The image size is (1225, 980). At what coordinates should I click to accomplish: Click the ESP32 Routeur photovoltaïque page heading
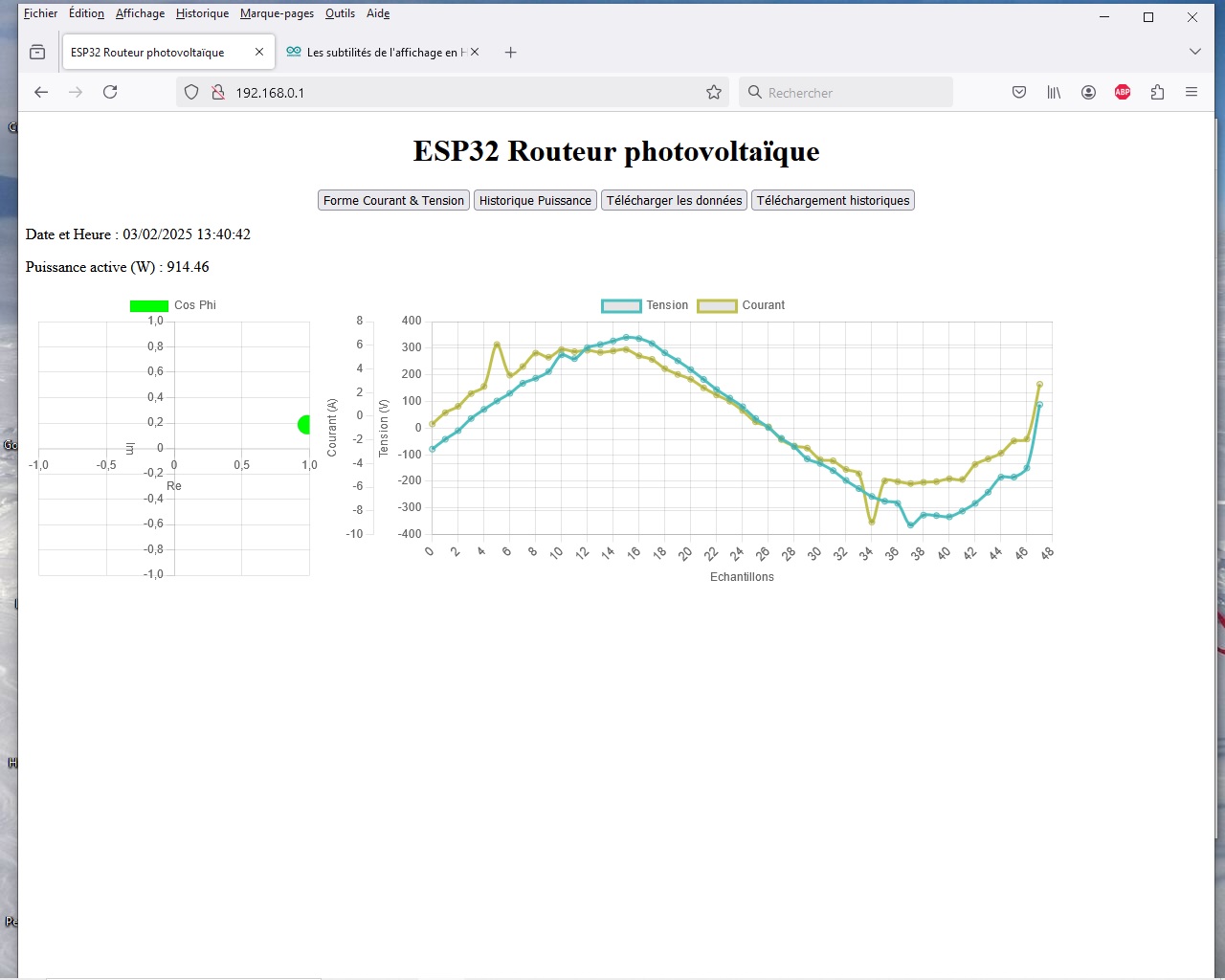point(616,151)
